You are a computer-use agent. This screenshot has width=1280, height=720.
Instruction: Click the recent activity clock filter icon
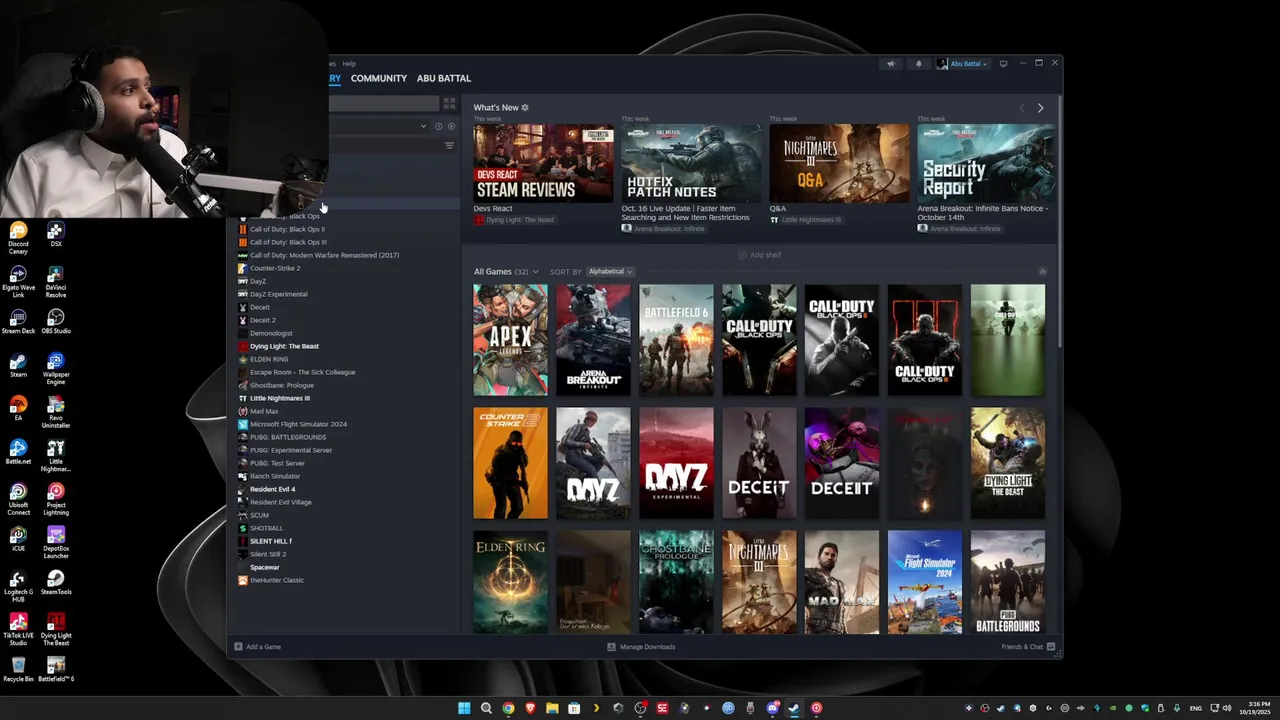(438, 126)
